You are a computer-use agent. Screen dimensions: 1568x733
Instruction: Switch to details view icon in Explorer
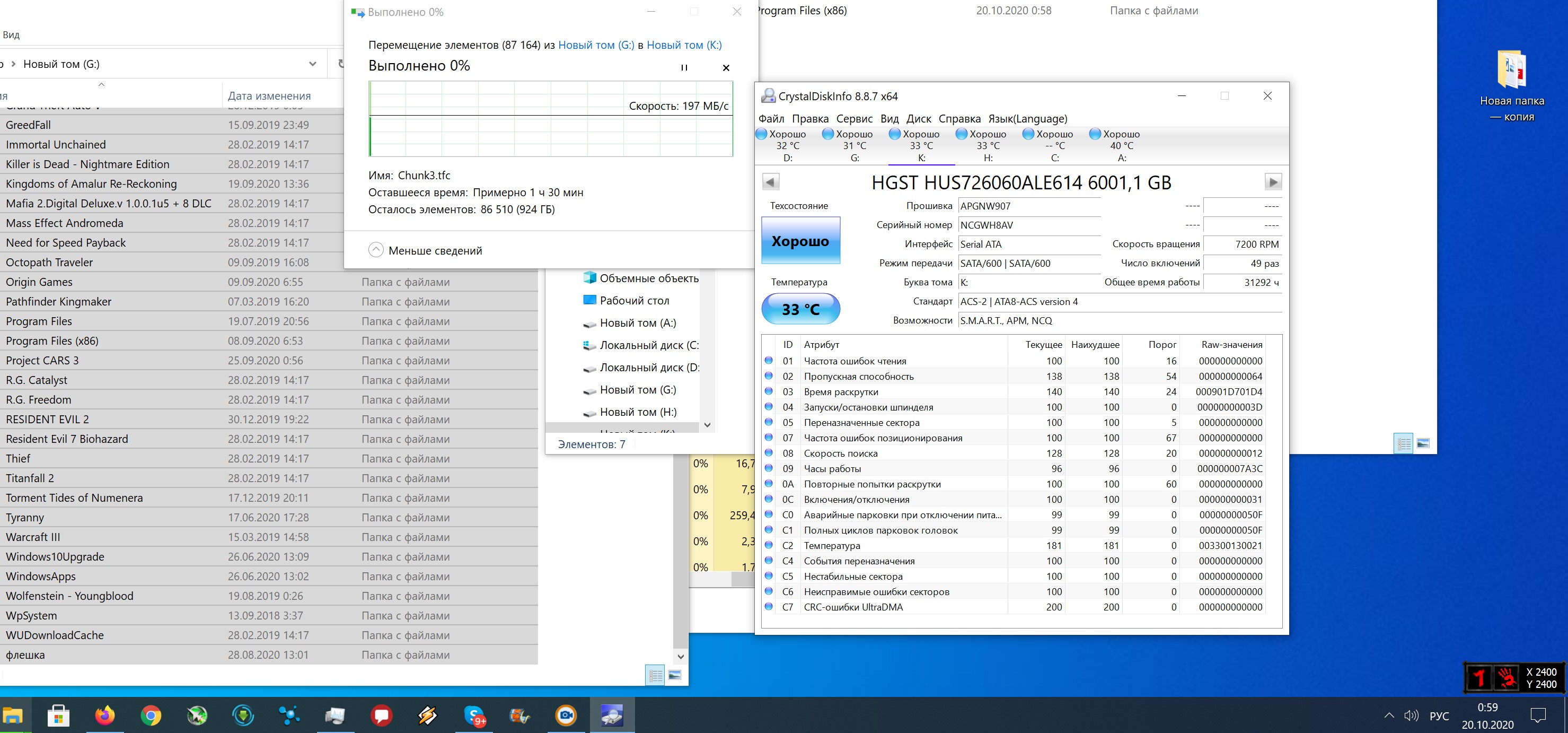[x=655, y=675]
